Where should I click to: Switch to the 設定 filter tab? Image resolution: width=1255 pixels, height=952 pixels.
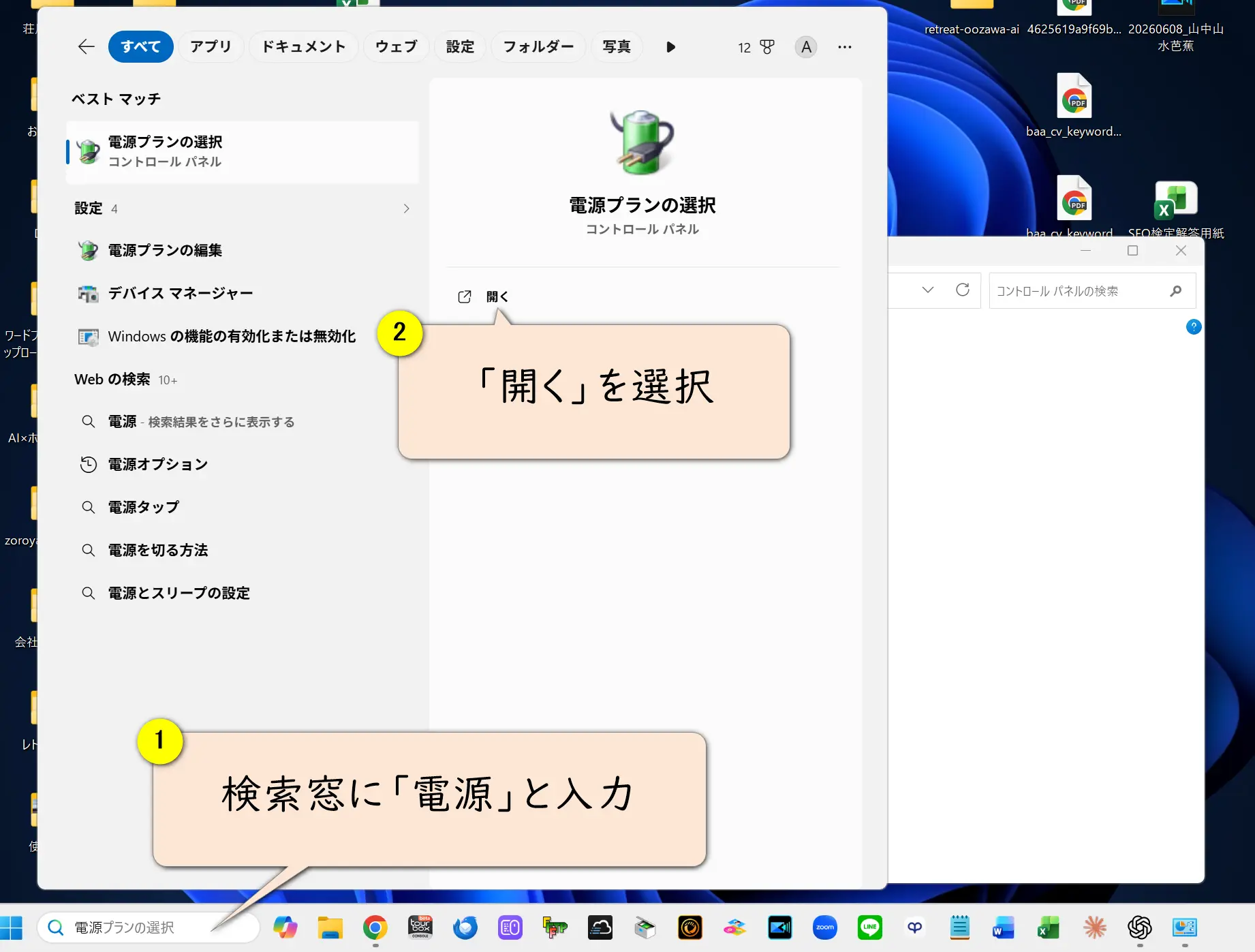pyautogui.click(x=460, y=47)
